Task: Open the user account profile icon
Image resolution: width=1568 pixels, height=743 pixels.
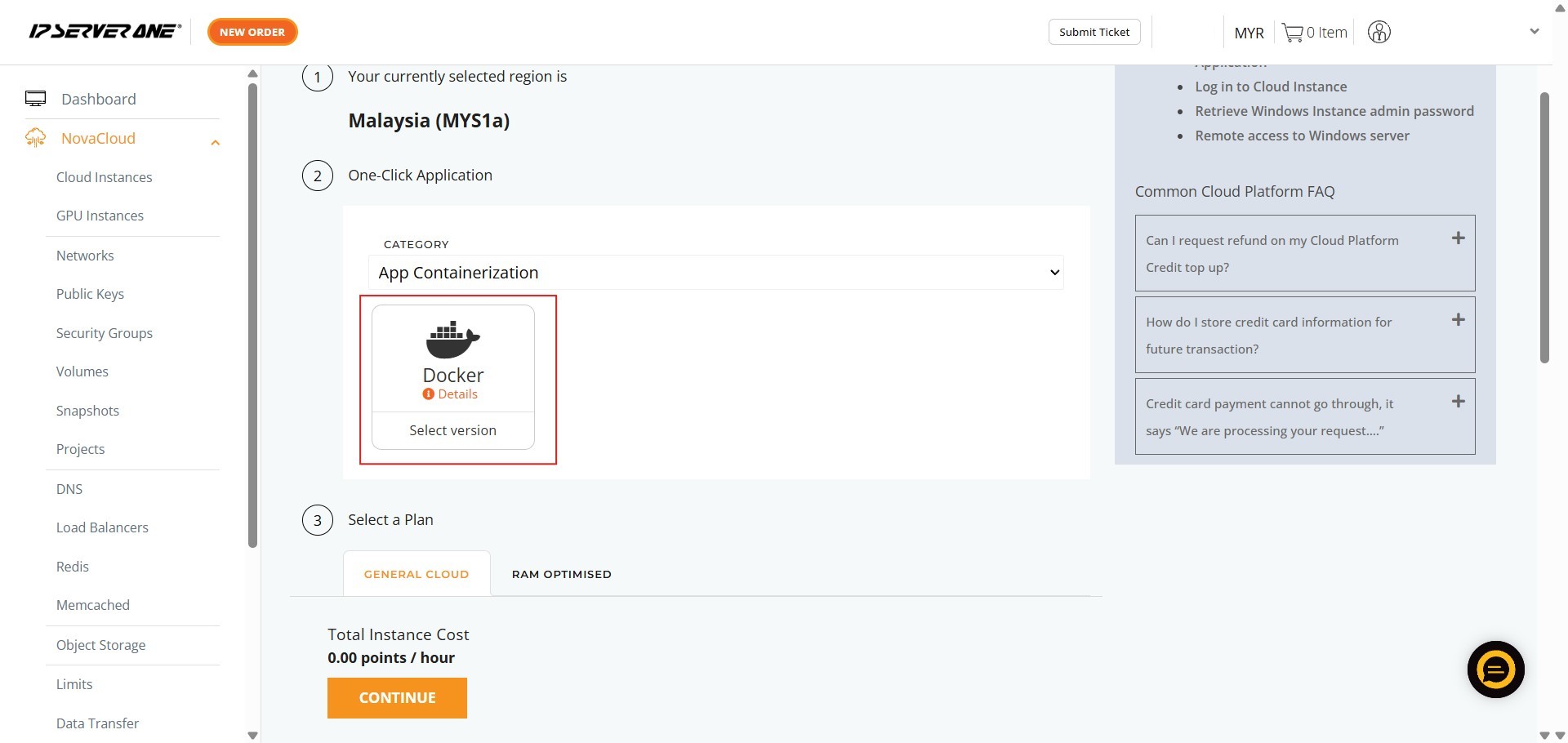Action: pyautogui.click(x=1379, y=33)
